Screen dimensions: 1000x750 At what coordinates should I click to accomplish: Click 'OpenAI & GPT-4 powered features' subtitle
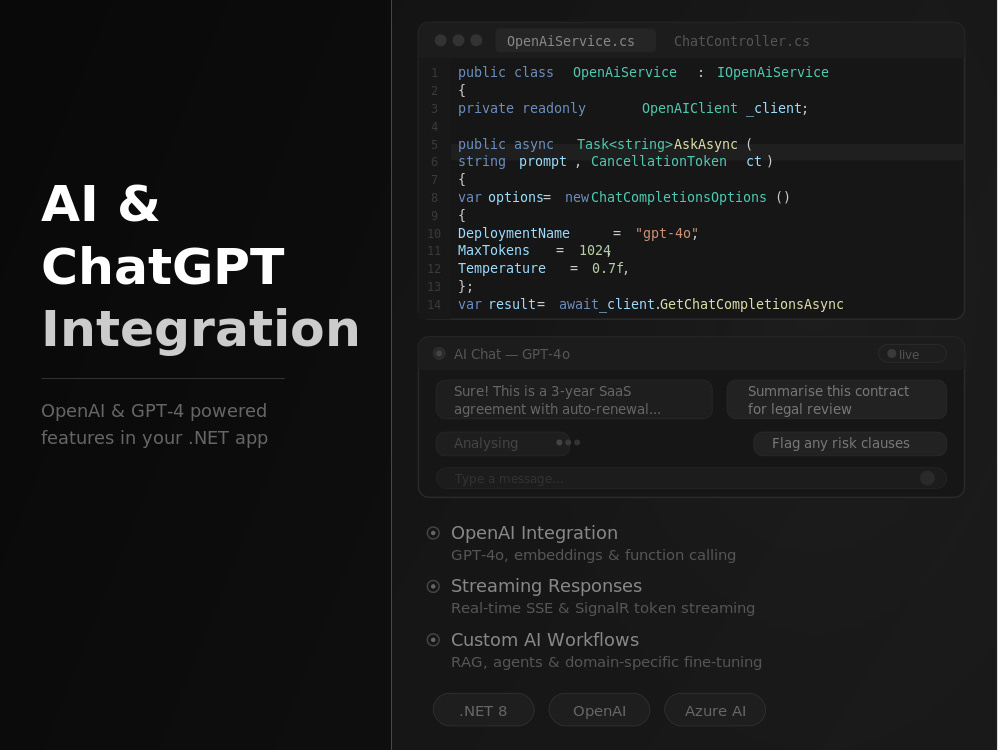pos(154,424)
